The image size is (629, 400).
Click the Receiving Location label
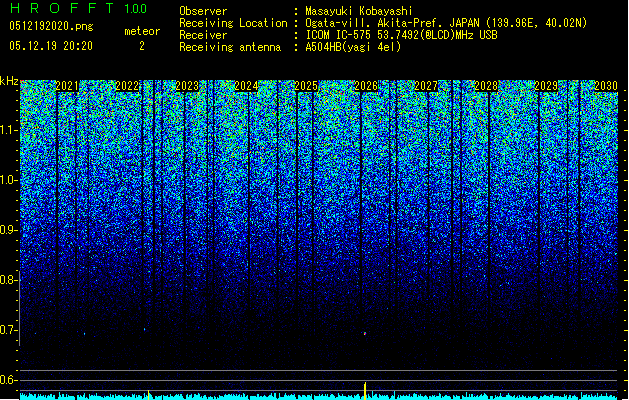(233, 23)
